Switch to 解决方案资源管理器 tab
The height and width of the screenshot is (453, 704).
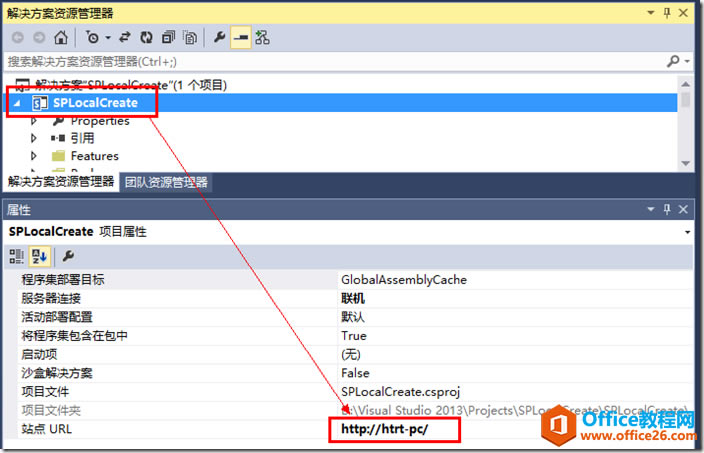click(61, 182)
